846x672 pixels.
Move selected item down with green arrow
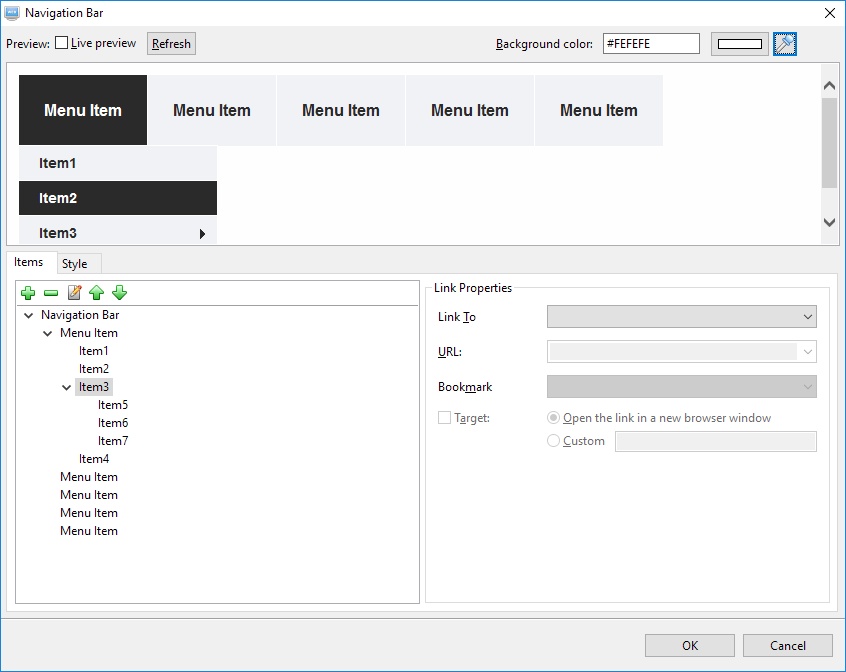click(119, 293)
